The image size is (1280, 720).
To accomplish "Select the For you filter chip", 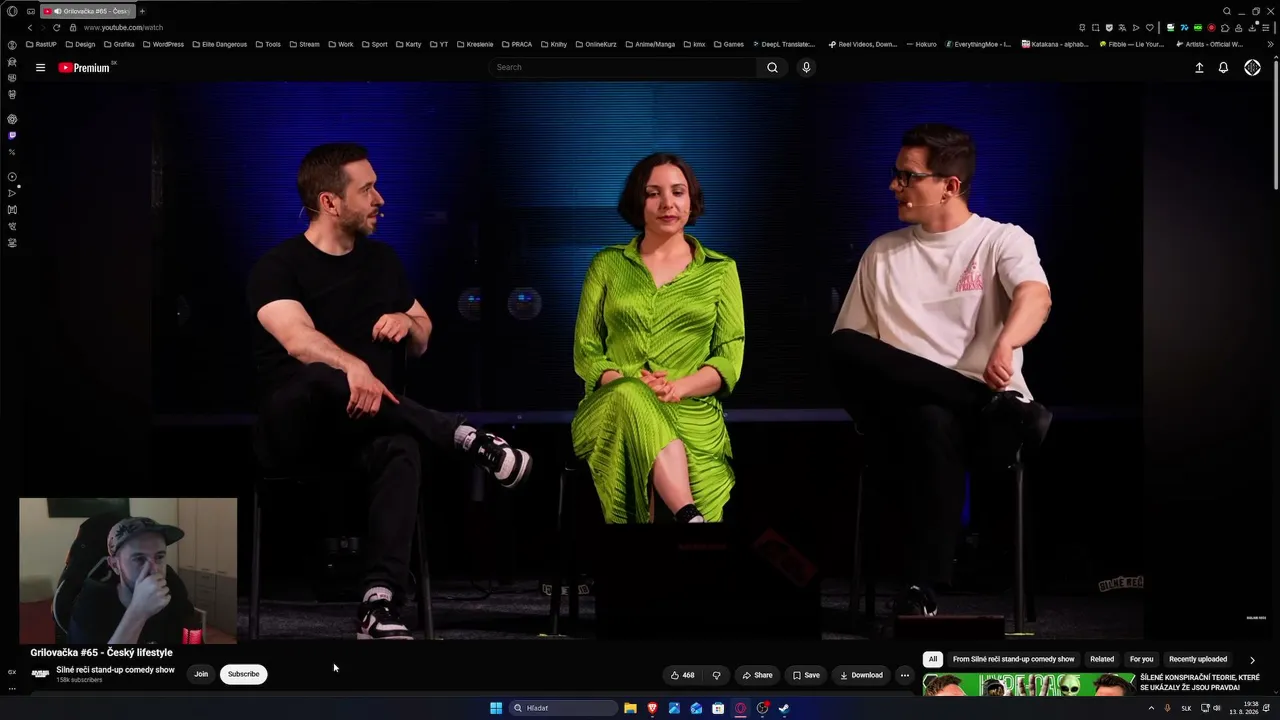I will pyautogui.click(x=1141, y=659).
